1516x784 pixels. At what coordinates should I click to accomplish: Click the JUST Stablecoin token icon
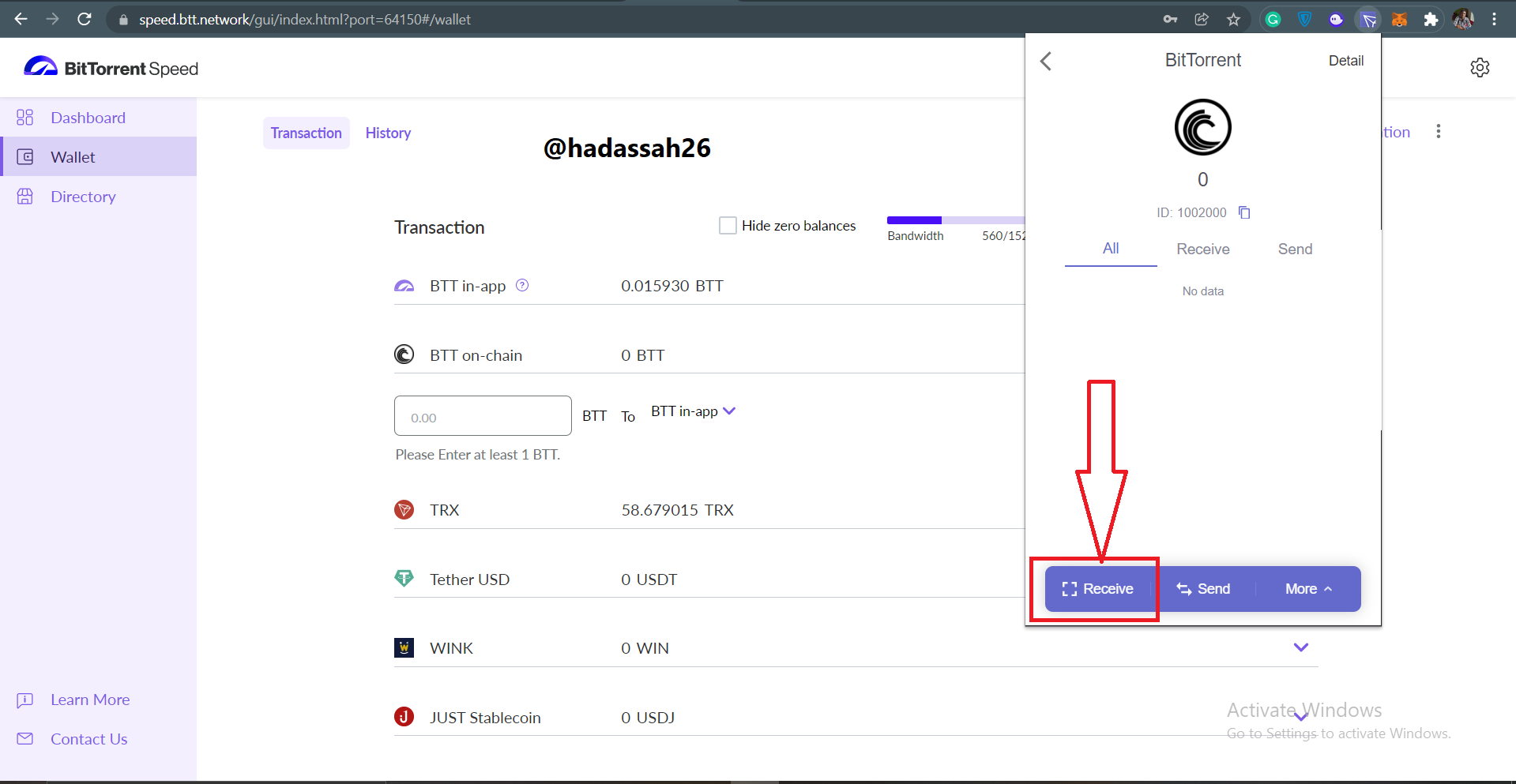click(404, 717)
